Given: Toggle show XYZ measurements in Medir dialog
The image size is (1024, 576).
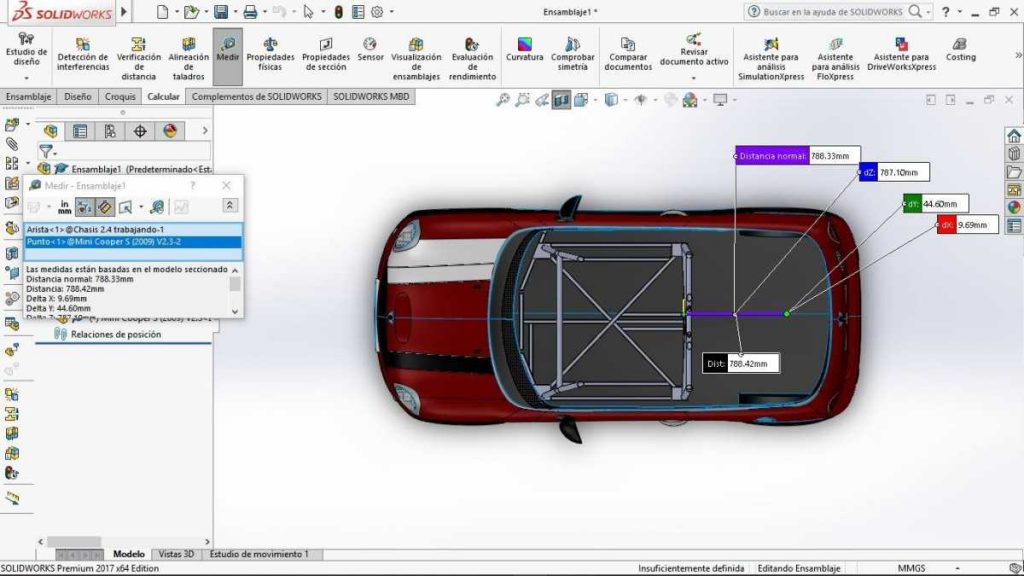Looking at the screenshot, I should point(84,207).
